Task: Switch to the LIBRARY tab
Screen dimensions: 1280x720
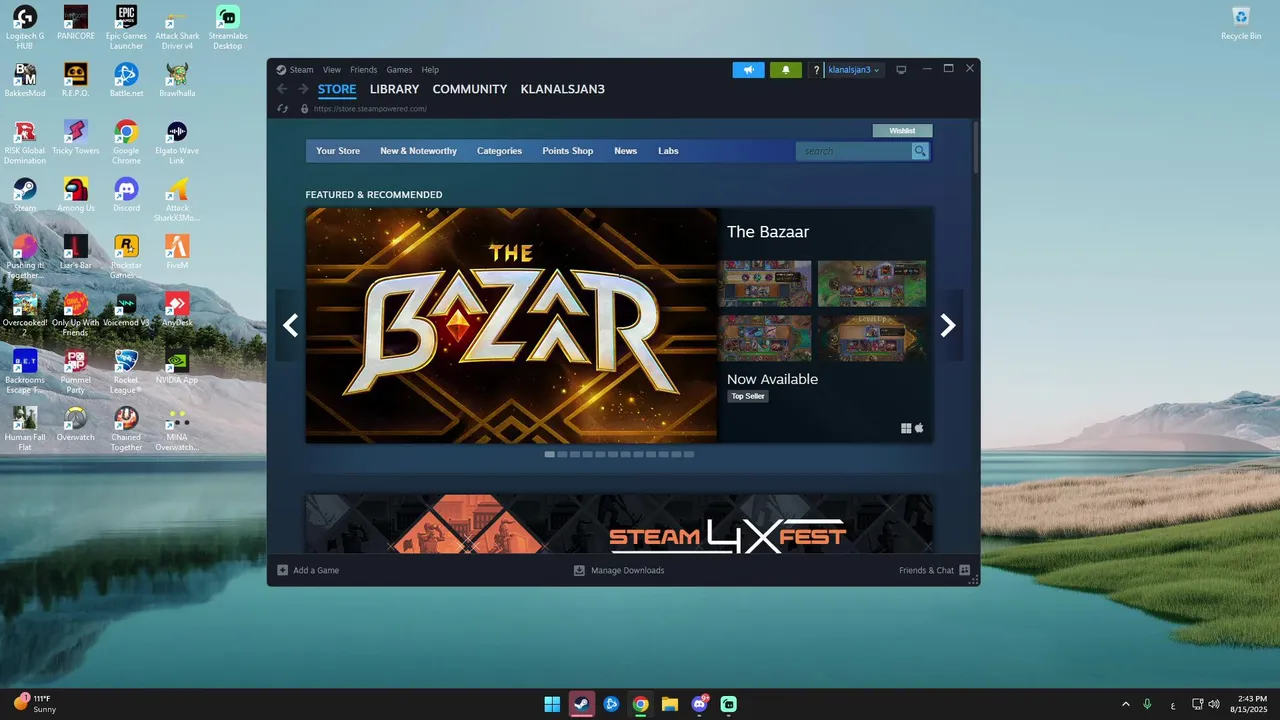Action: click(x=394, y=89)
